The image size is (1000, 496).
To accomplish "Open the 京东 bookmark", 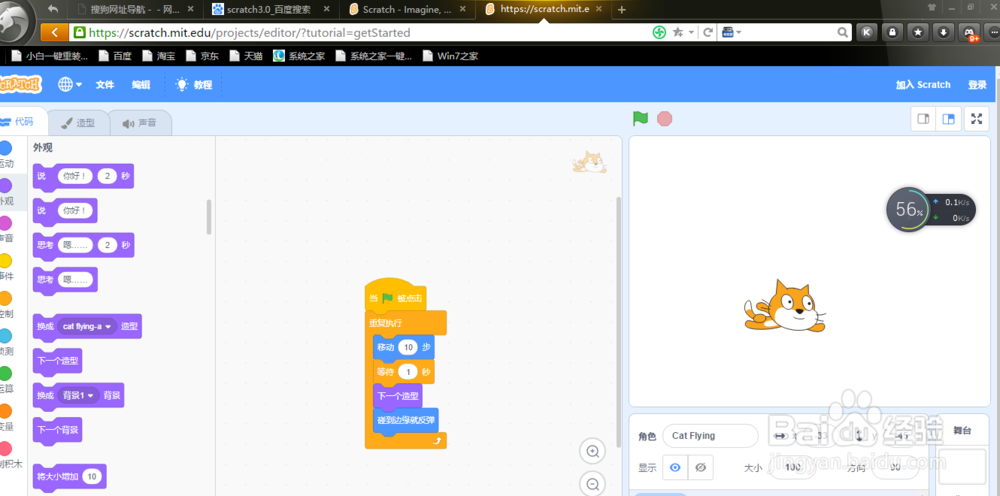I will click(x=202, y=56).
